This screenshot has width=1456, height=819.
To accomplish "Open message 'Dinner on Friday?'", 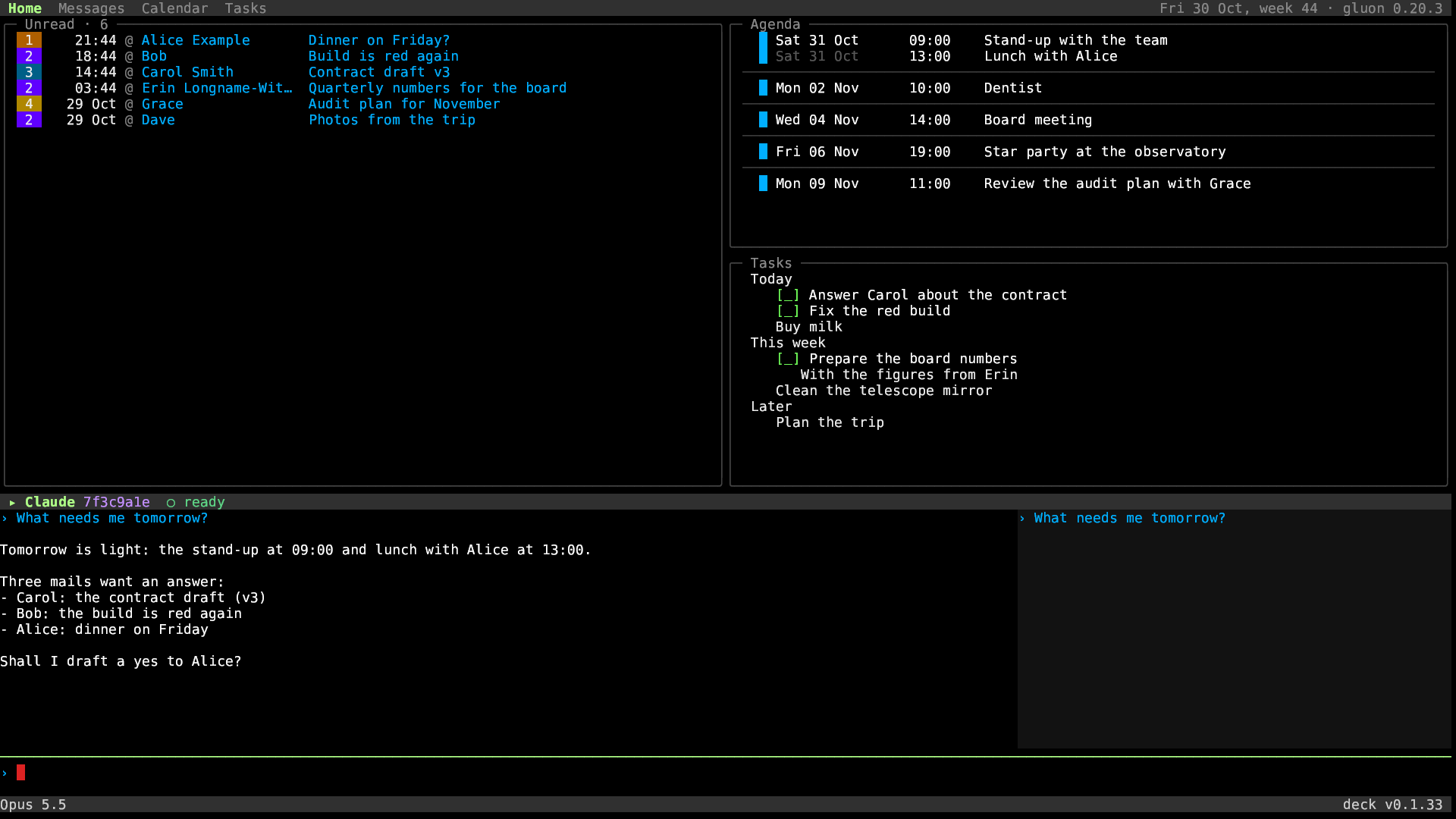I will pyautogui.click(x=378, y=40).
